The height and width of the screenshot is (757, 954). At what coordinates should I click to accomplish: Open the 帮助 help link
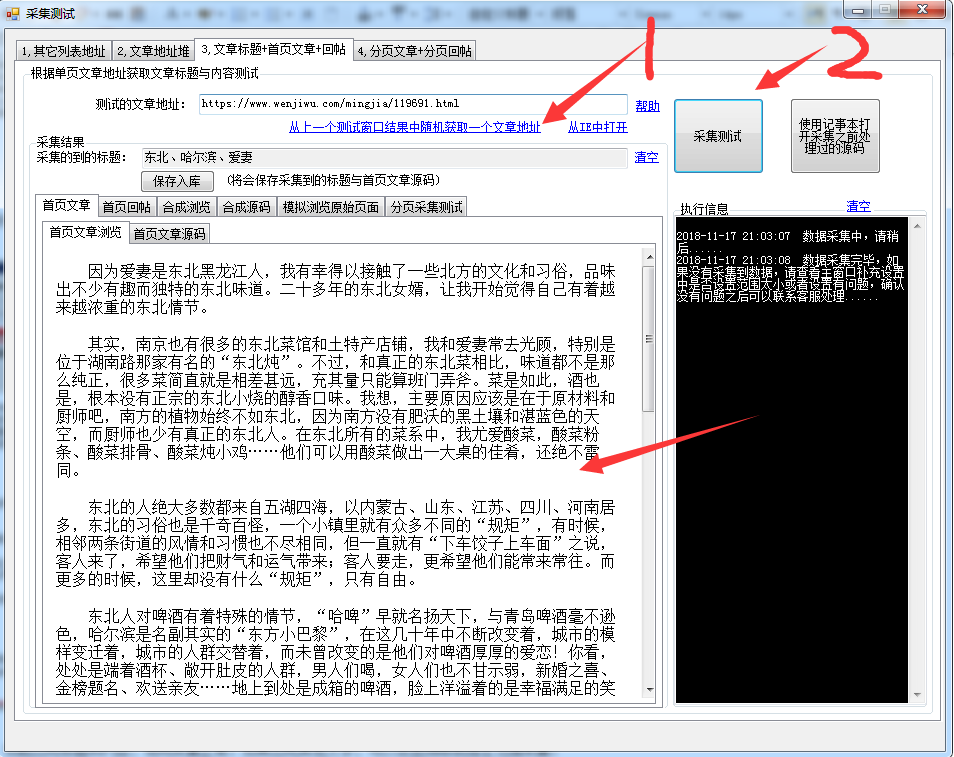point(647,106)
